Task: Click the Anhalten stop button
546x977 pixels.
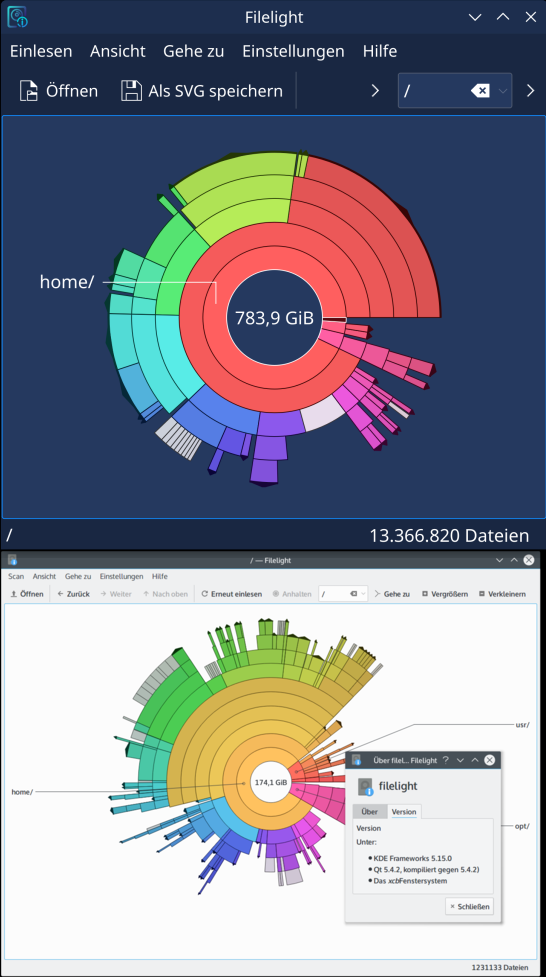Action: (x=292, y=594)
